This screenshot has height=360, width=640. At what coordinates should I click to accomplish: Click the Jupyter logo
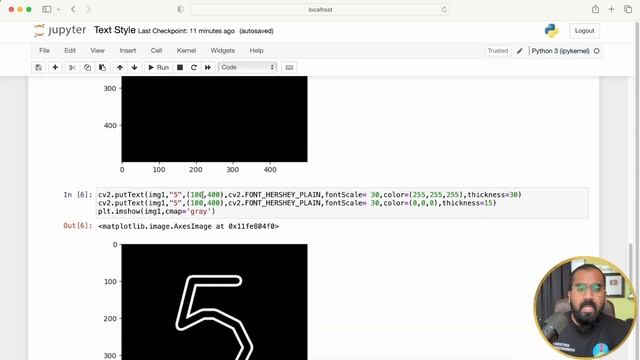point(60,30)
